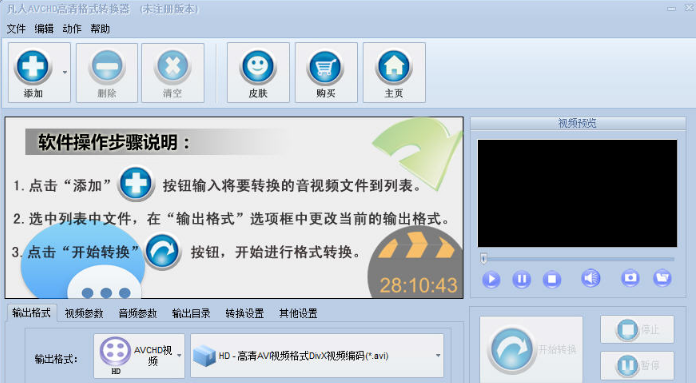Pause the preview player
Viewport: 696px width, 383px height.
(x=522, y=280)
